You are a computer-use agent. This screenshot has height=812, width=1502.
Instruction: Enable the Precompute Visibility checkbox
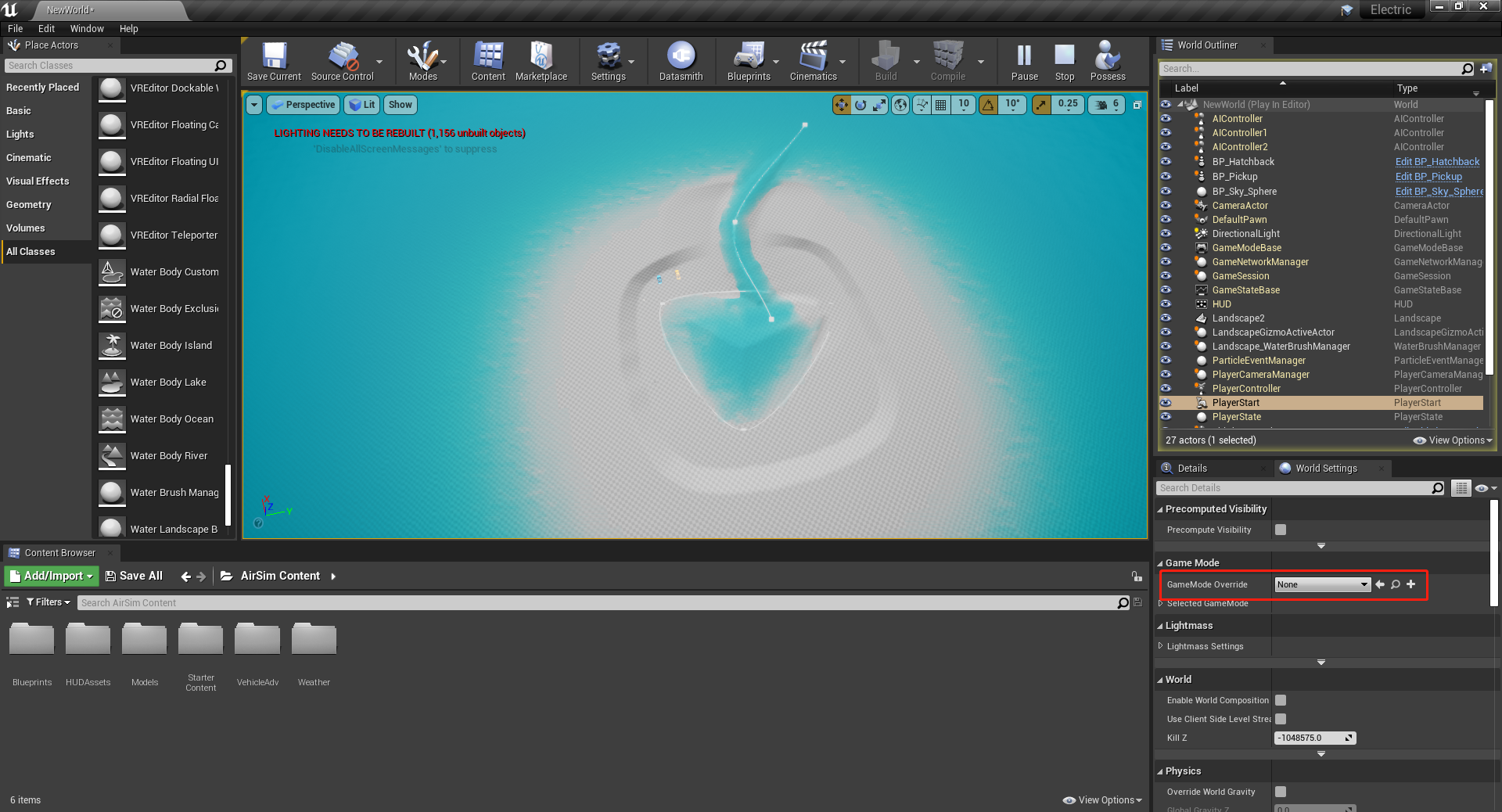click(x=1281, y=530)
